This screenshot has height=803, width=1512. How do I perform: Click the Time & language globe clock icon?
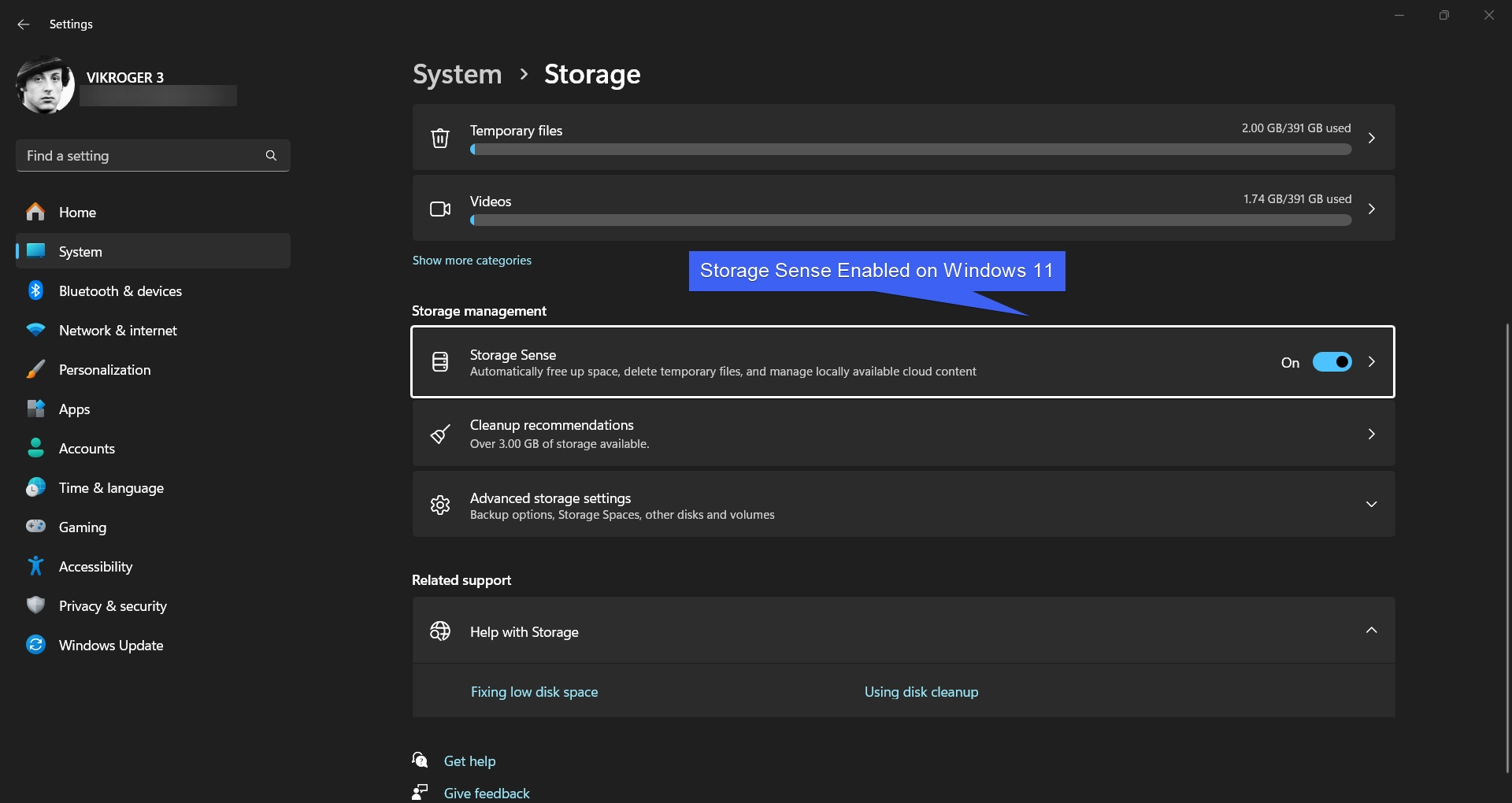tap(35, 487)
